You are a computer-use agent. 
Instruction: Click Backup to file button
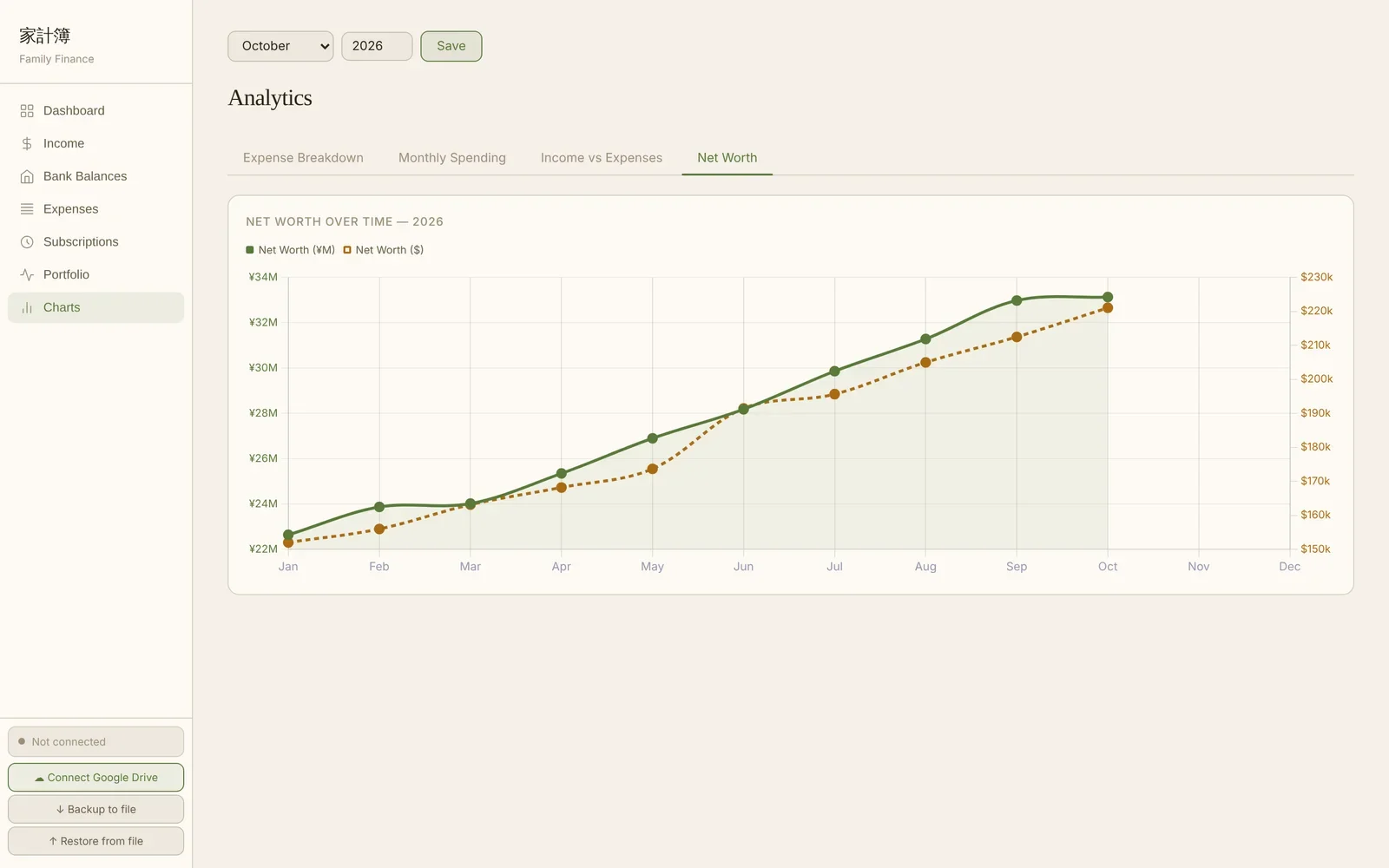[95, 809]
